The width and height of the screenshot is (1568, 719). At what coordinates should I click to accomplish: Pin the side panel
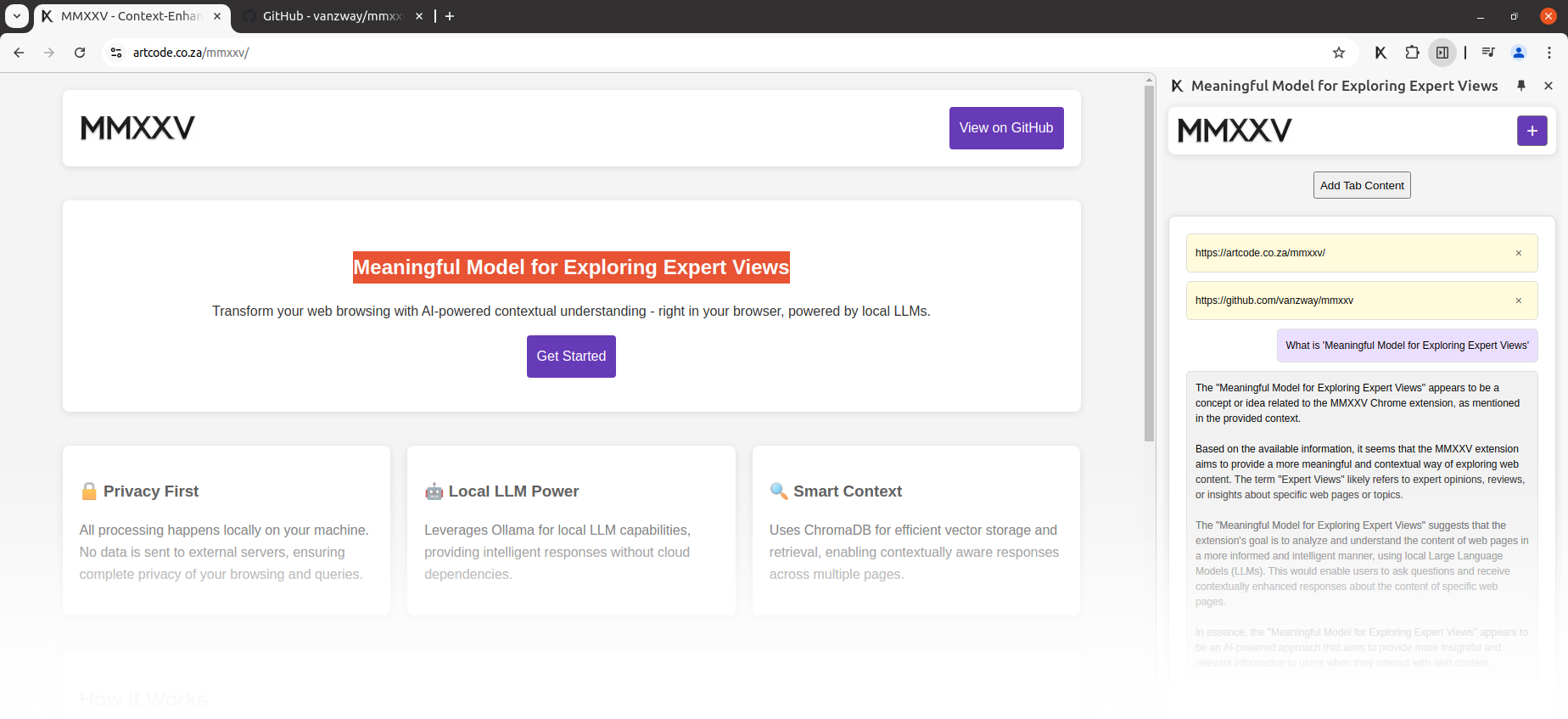pyautogui.click(x=1521, y=86)
